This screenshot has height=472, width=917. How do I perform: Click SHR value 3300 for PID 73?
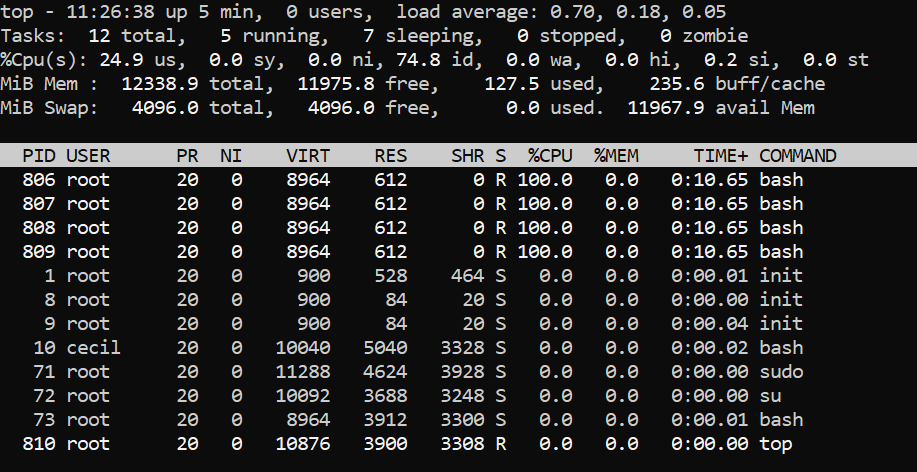(462, 419)
